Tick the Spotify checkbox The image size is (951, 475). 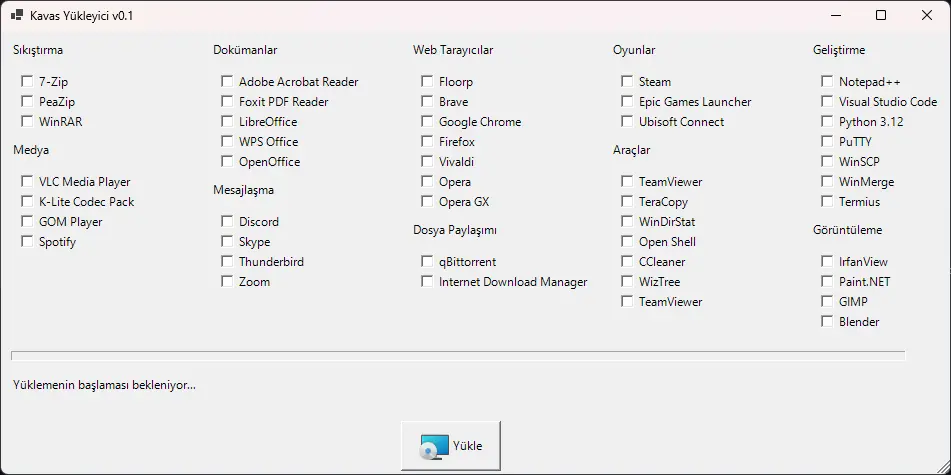pos(27,241)
